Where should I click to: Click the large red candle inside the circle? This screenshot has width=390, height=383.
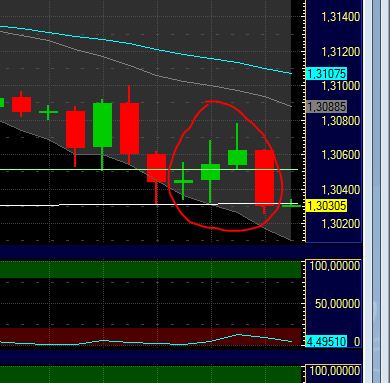click(265, 178)
